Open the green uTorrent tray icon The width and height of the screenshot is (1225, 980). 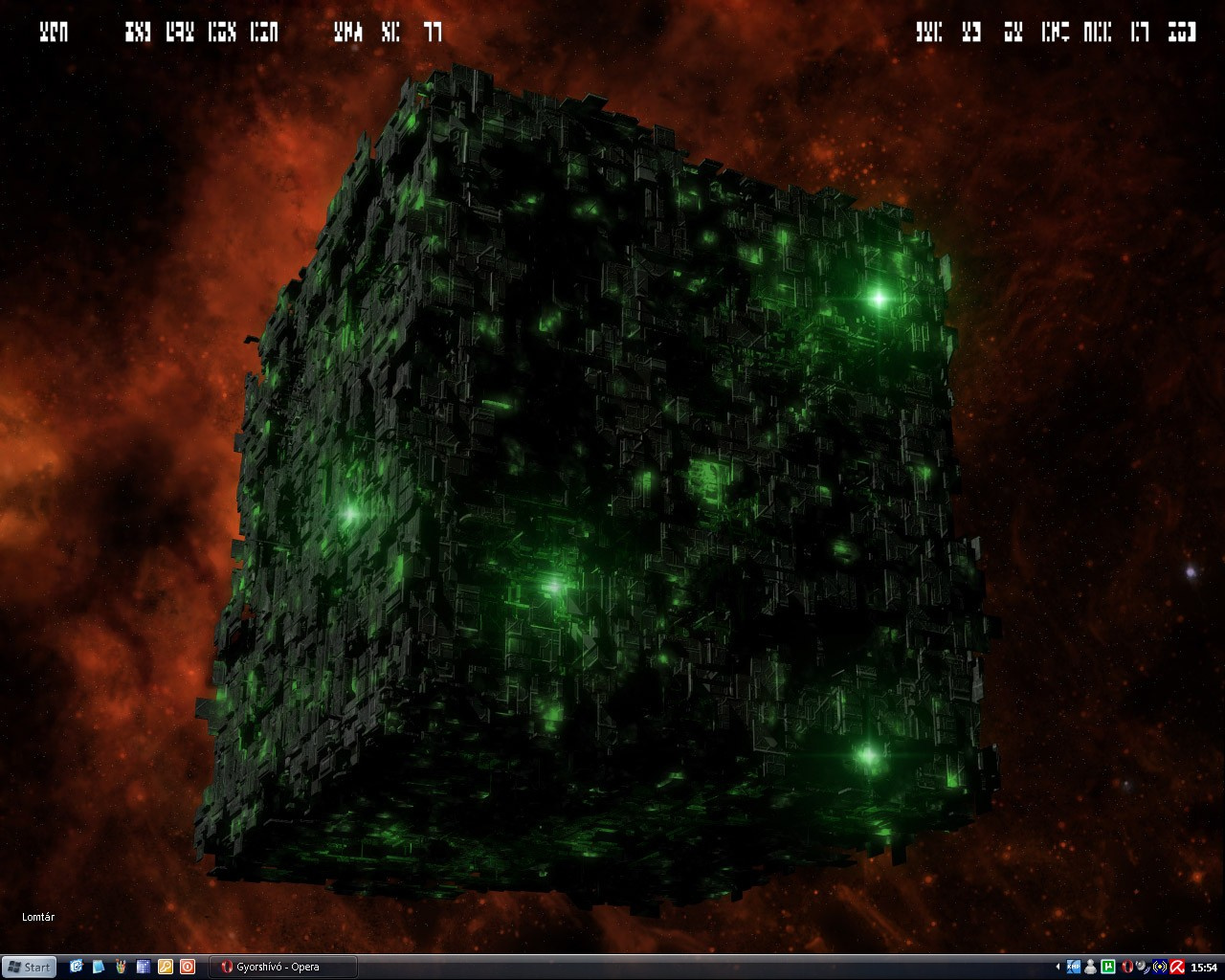click(1108, 967)
